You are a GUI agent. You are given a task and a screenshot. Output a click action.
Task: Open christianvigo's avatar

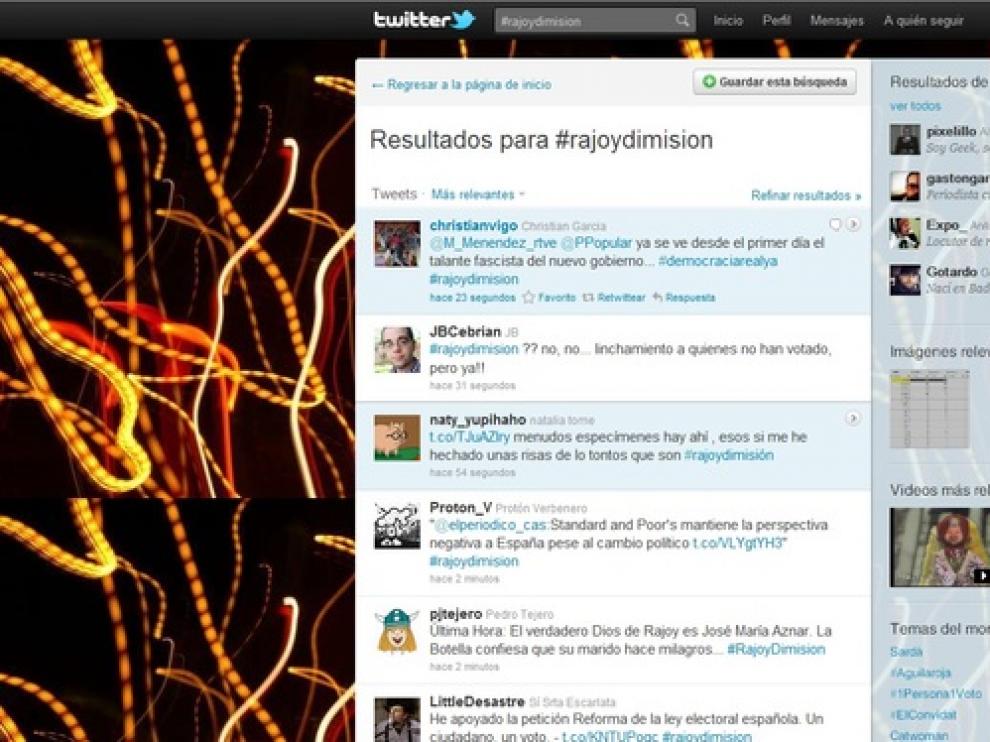point(397,244)
